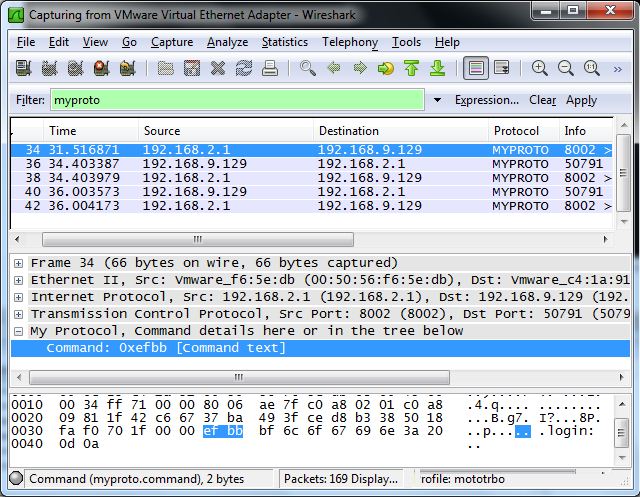Restart the running capture icon

(x=128, y=68)
